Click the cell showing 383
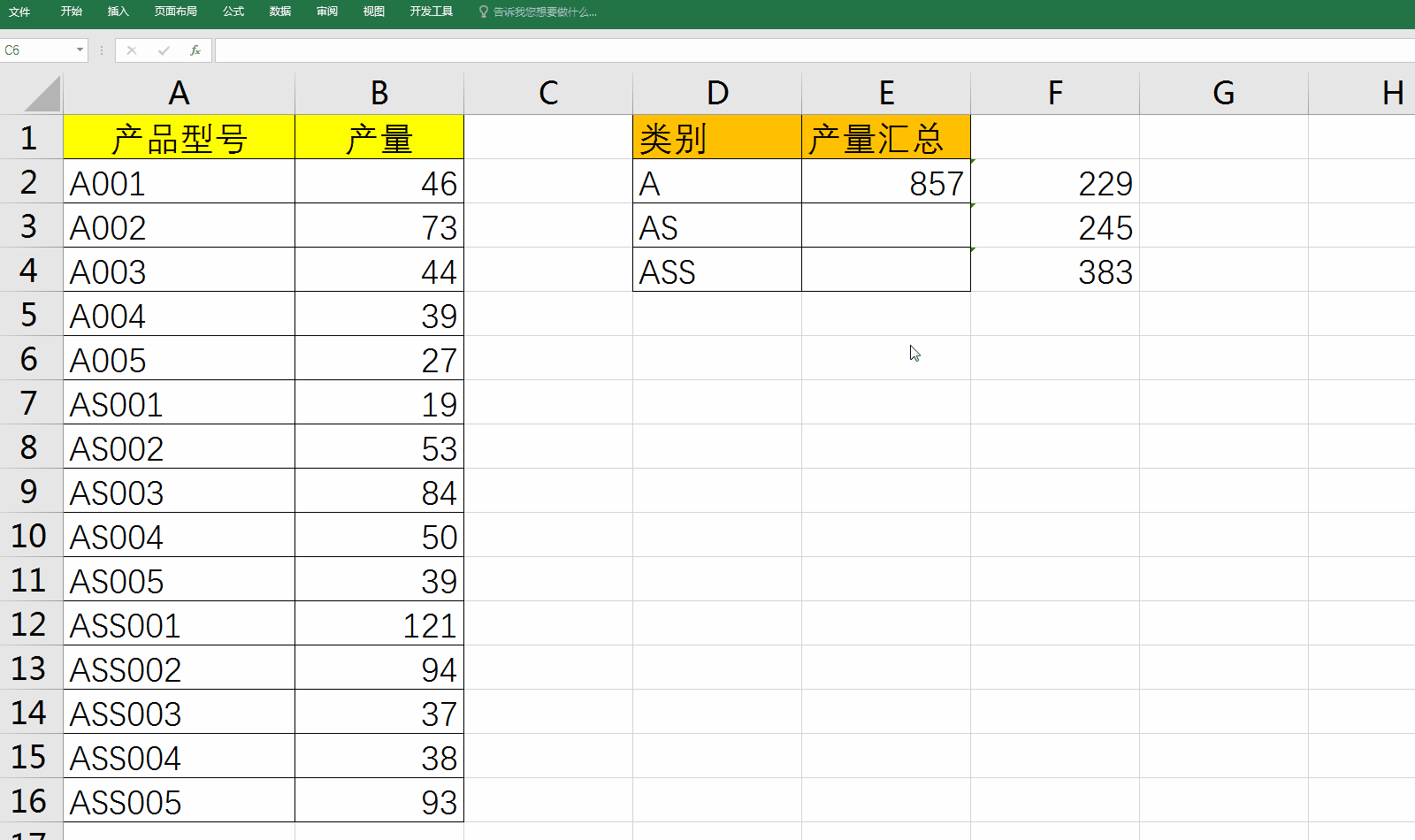The image size is (1415, 840). pos(1055,270)
